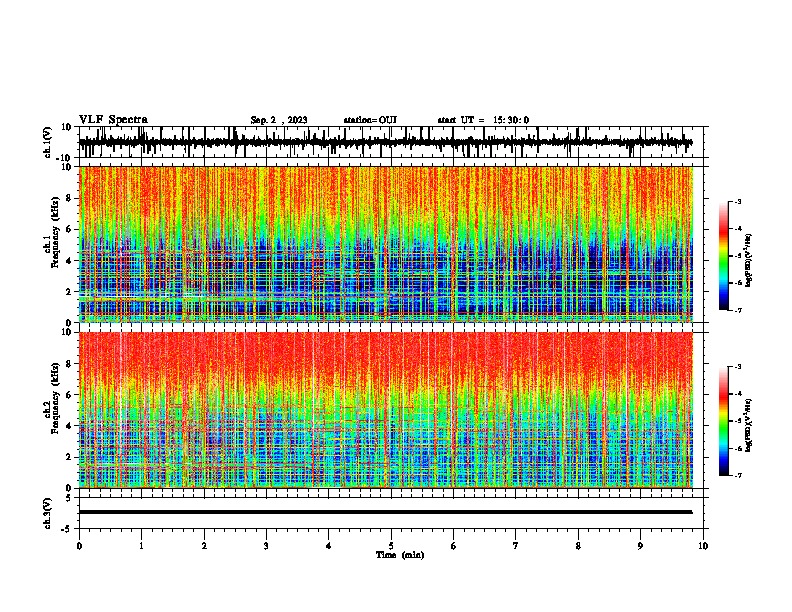Select the "Time (min)" axis label
792x612 pixels.
point(400,555)
